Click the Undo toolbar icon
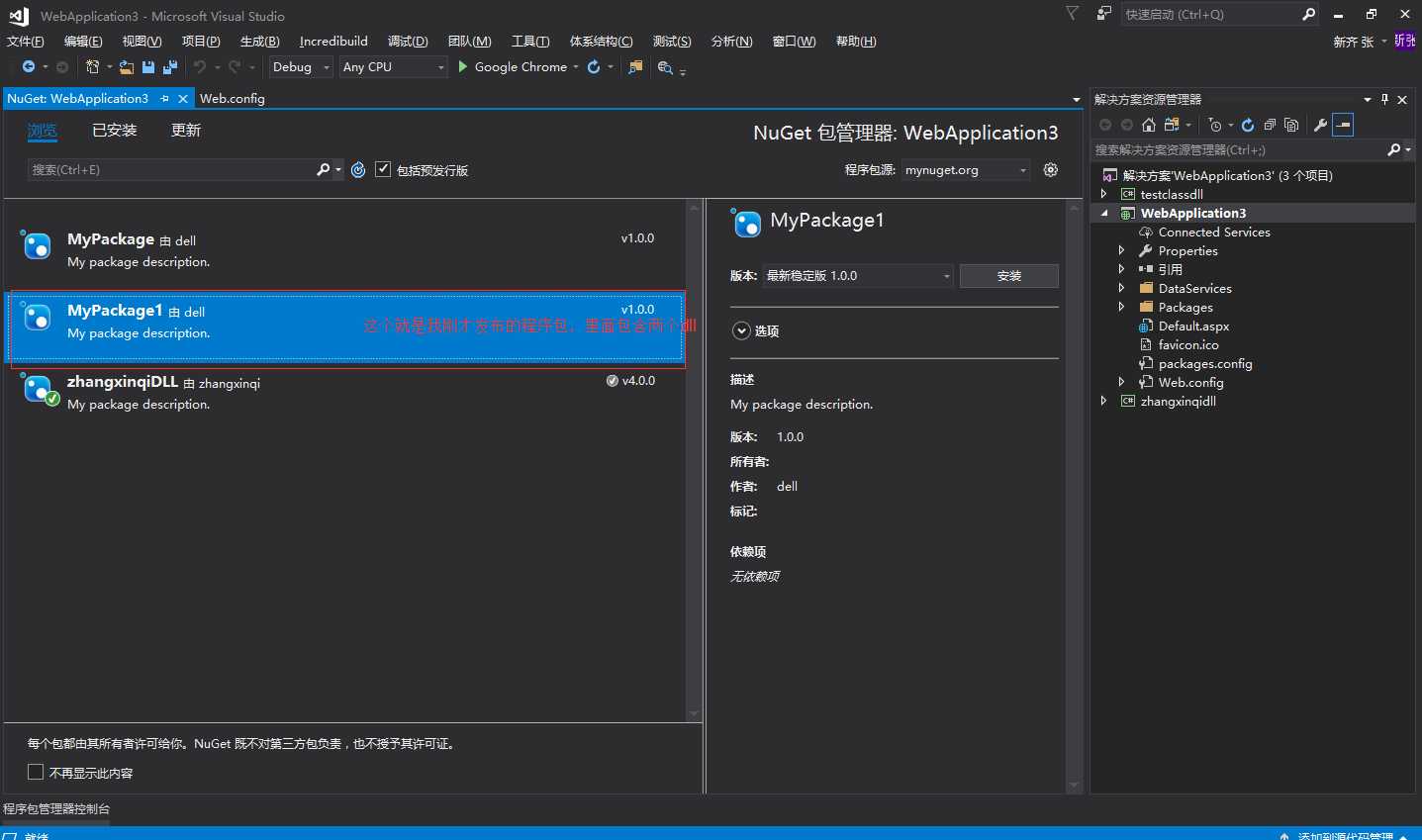The image size is (1422, 840). click(x=200, y=67)
